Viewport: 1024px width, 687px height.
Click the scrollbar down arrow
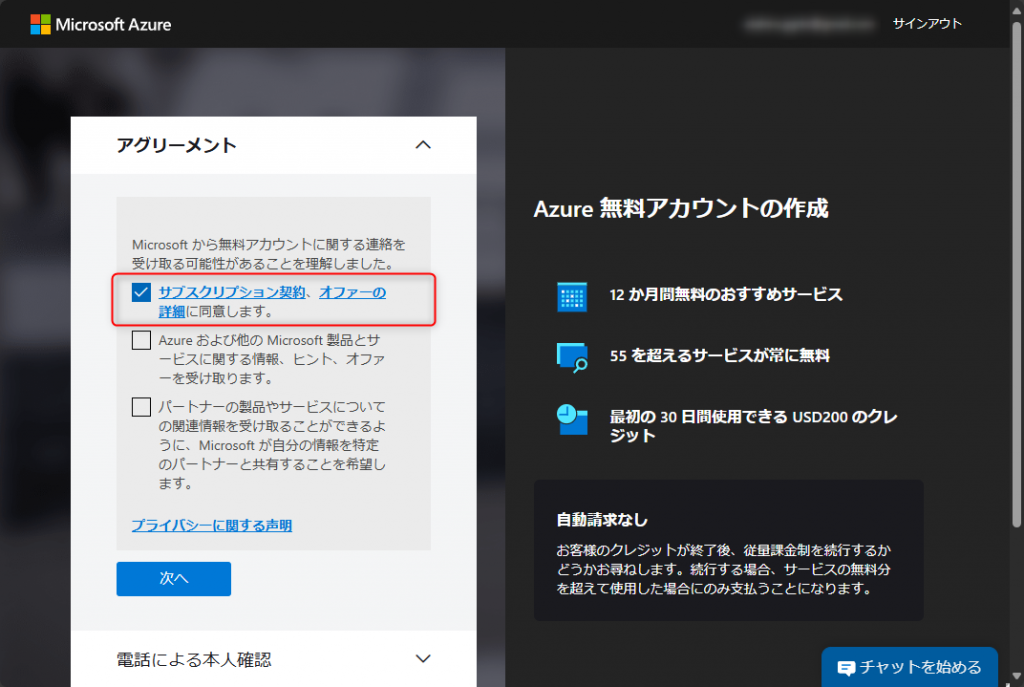(x=1016, y=677)
